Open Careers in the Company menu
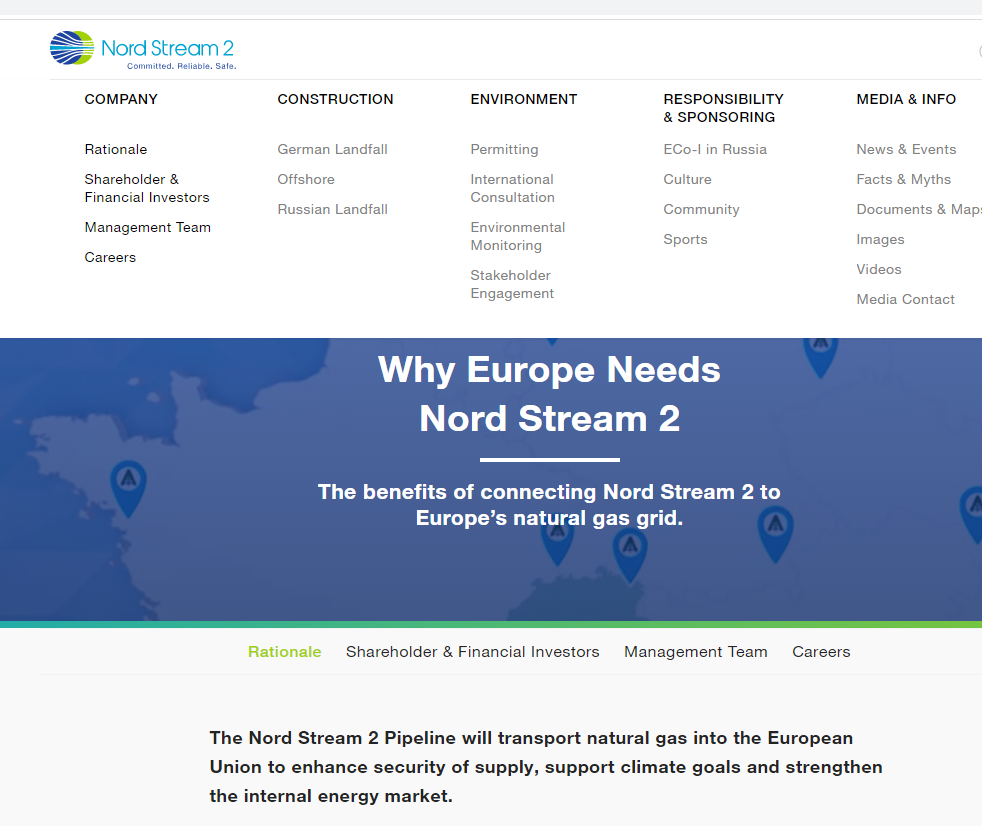This screenshot has height=826, width=982. point(110,257)
